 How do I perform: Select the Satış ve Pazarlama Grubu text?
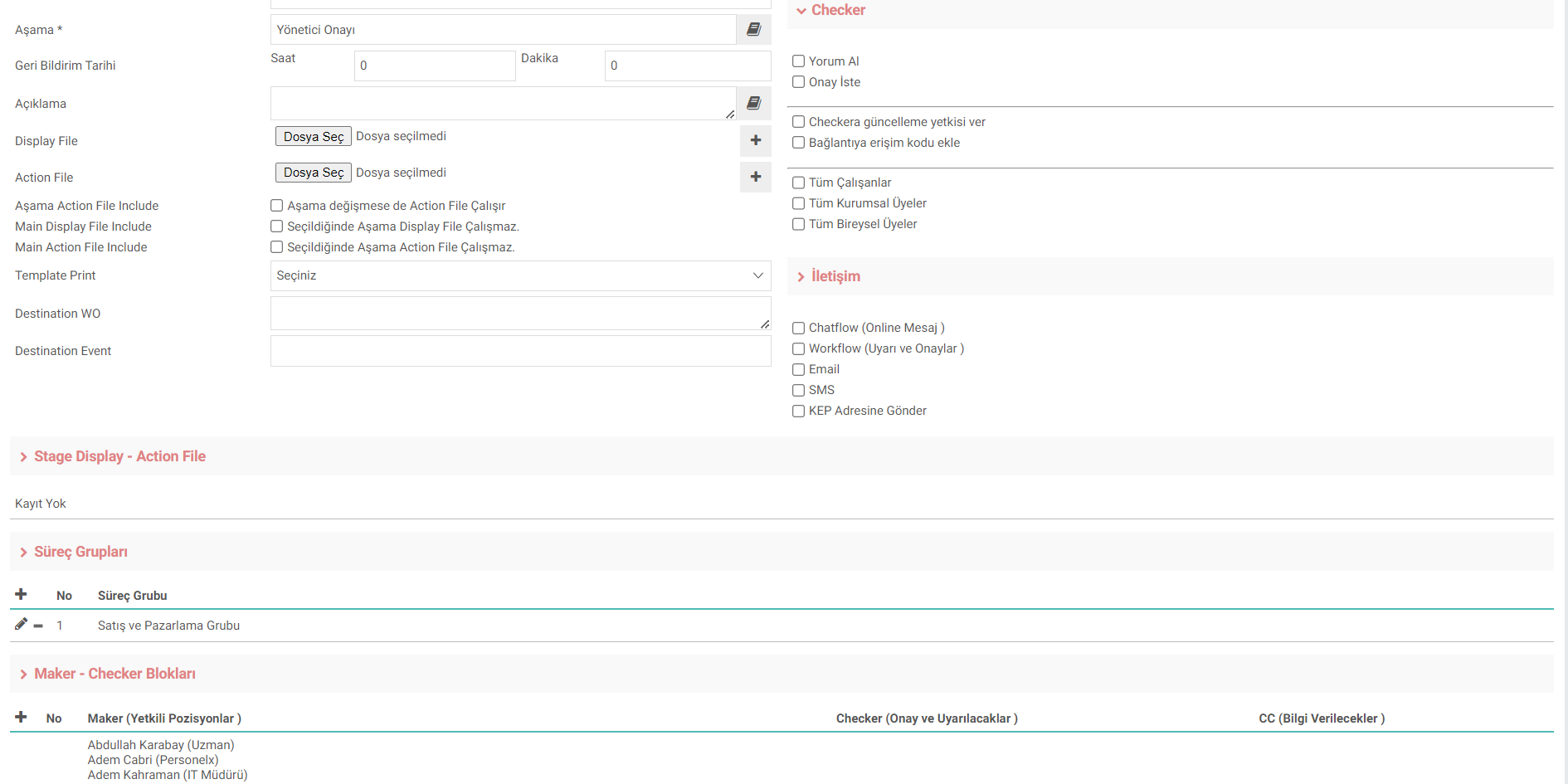(168, 626)
